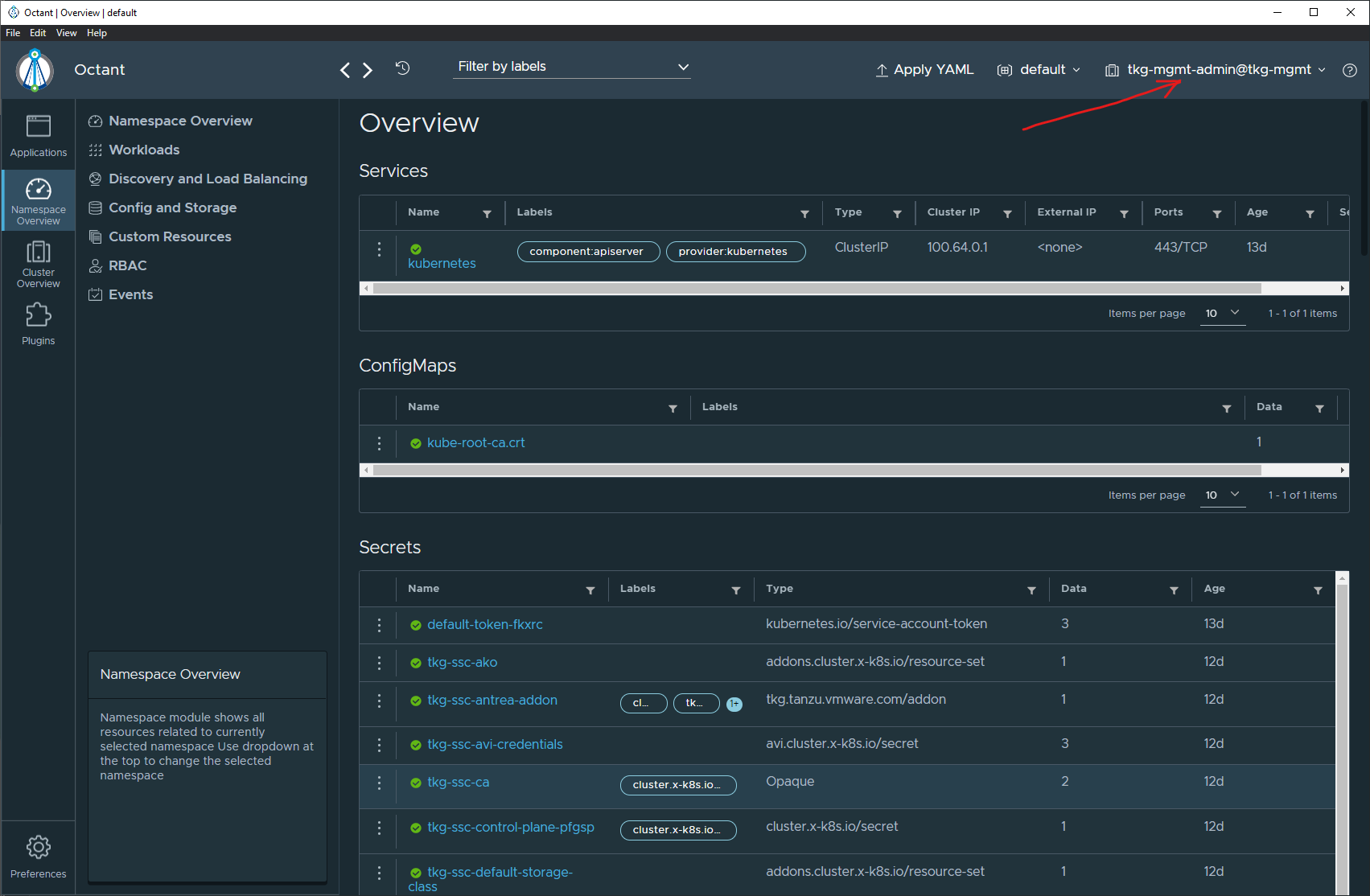Filter Secrets table by Type column
This screenshot has width=1370, height=896.
coord(1031,590)
